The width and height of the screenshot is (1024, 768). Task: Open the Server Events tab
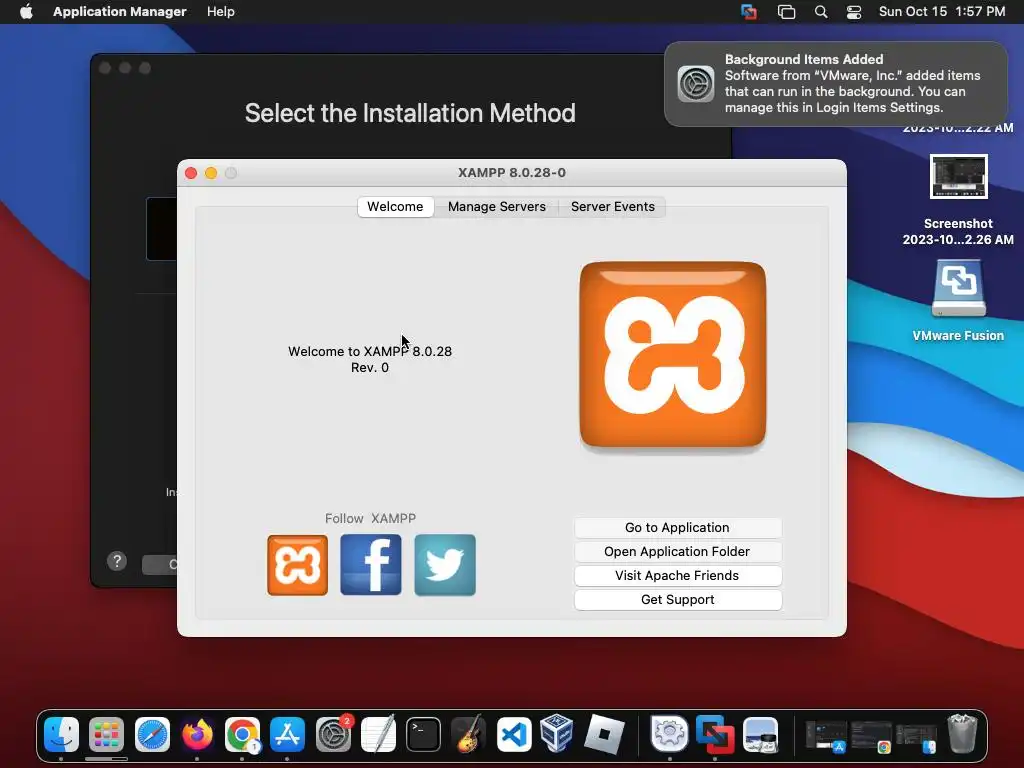click(613, 207)
